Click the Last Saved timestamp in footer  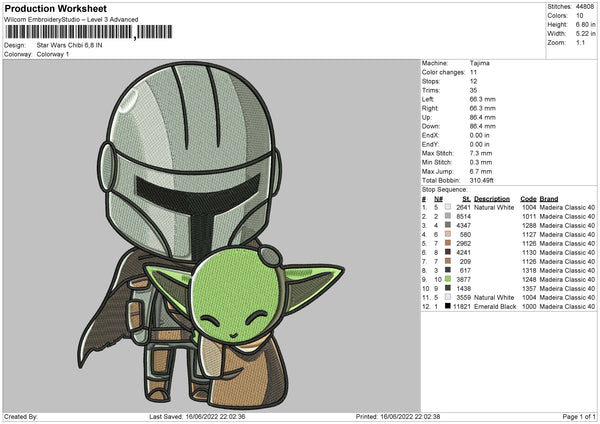point(197,416)
